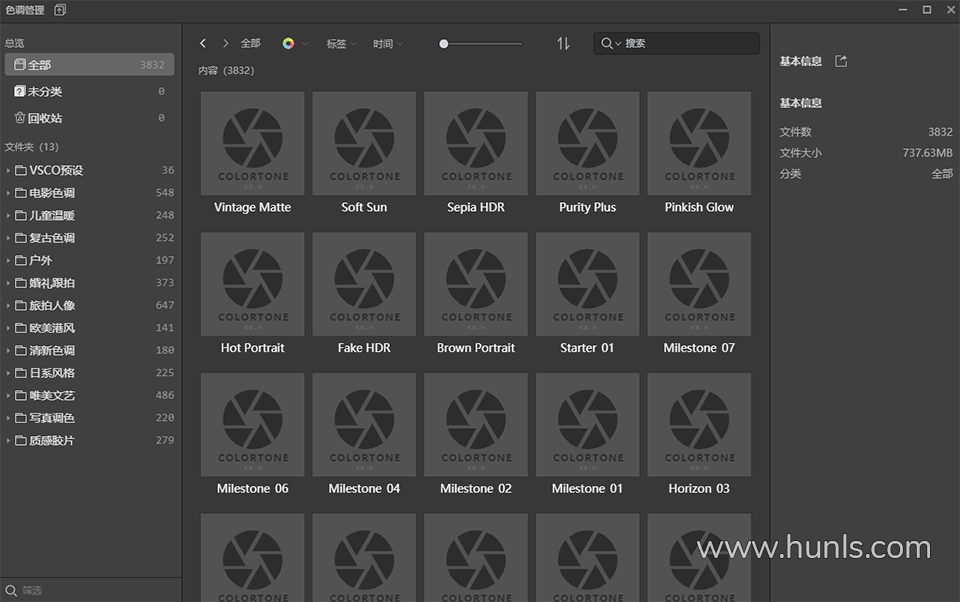Click the 复古色调 folder icon
960x602 pixels.
pos(21,238)
